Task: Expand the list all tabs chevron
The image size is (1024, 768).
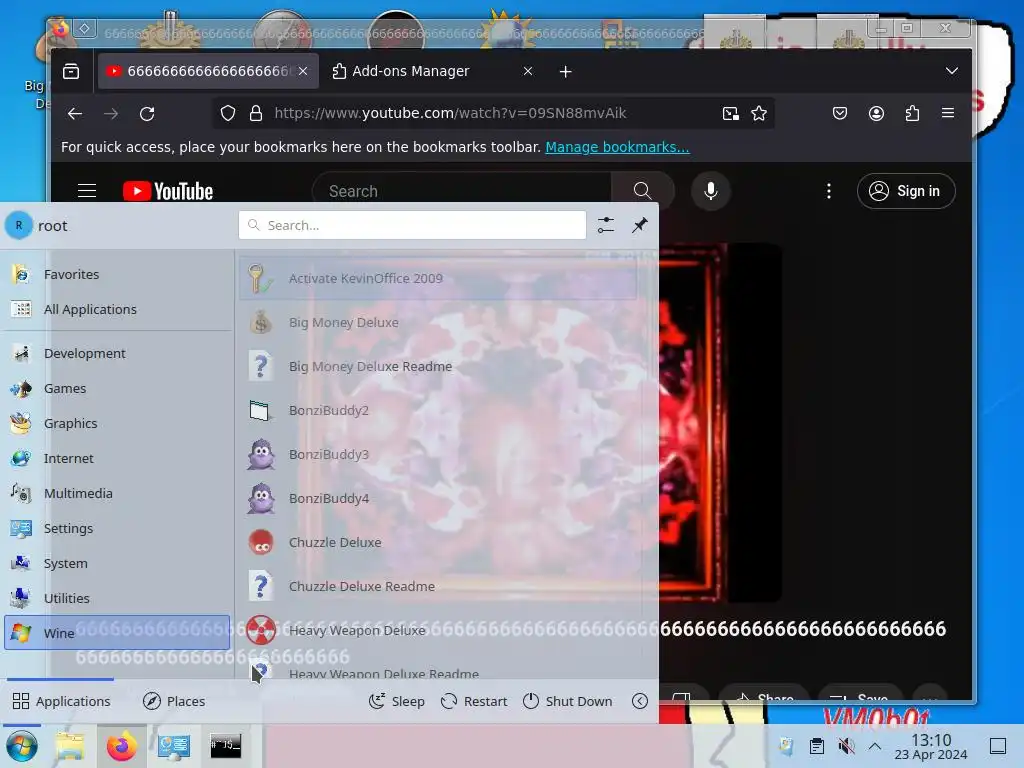Action: point(952,71)
